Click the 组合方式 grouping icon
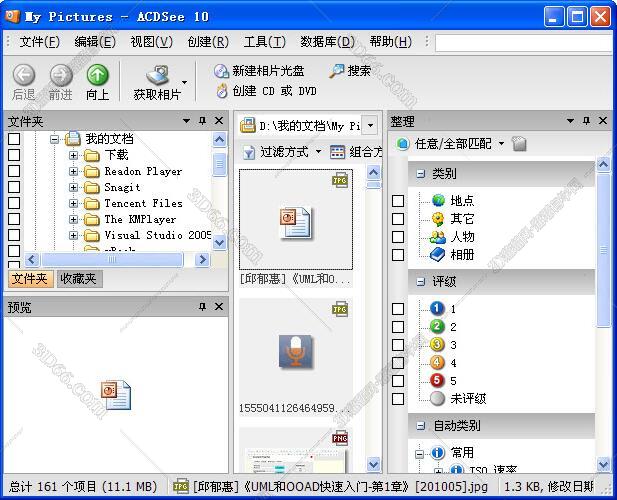The image size is (617, 500). coord(338,152)
